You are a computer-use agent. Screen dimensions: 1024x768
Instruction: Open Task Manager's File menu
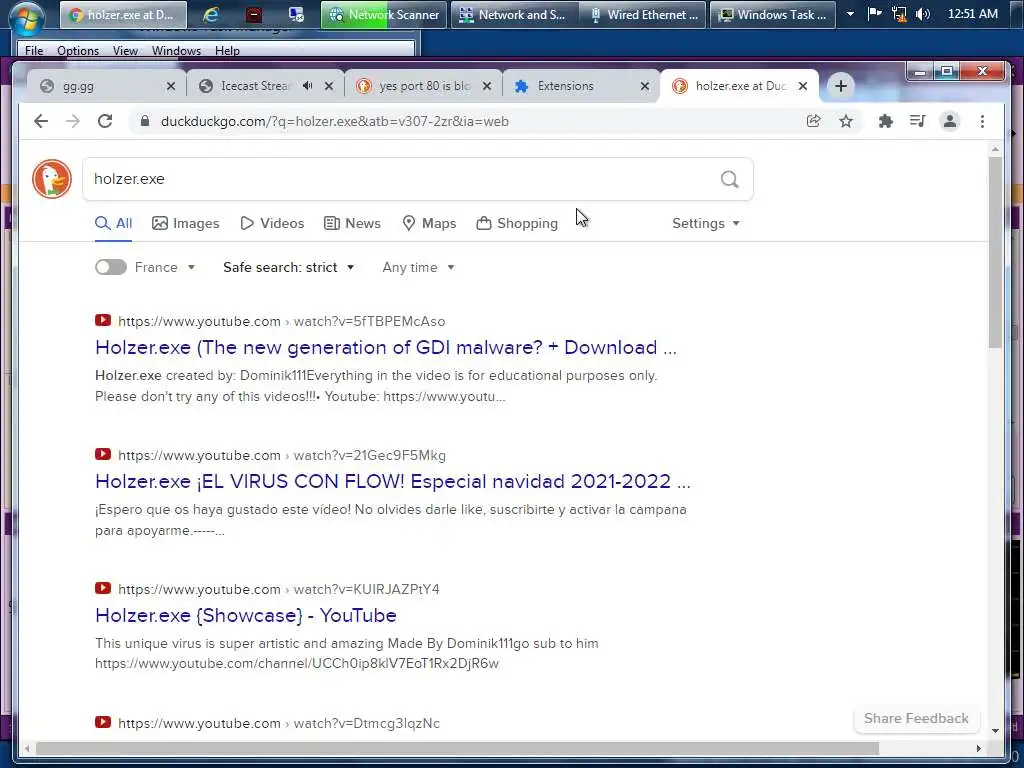click(34, 50)
